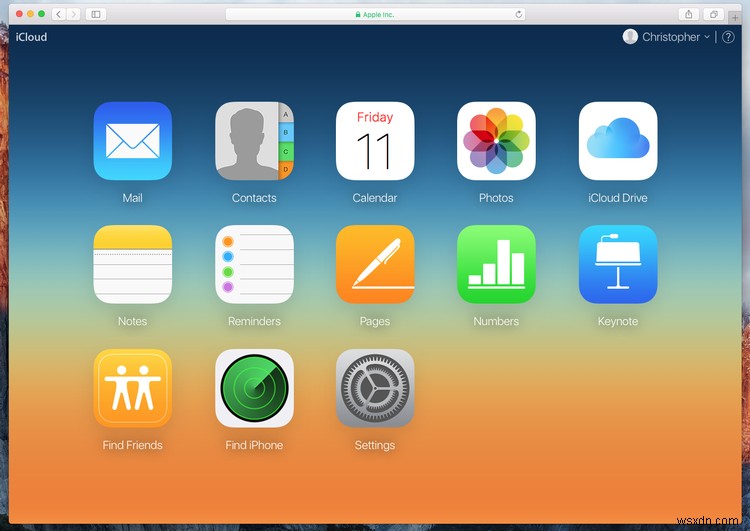
Task: Launch the Reminders app icon
Action: click(254, 264)
